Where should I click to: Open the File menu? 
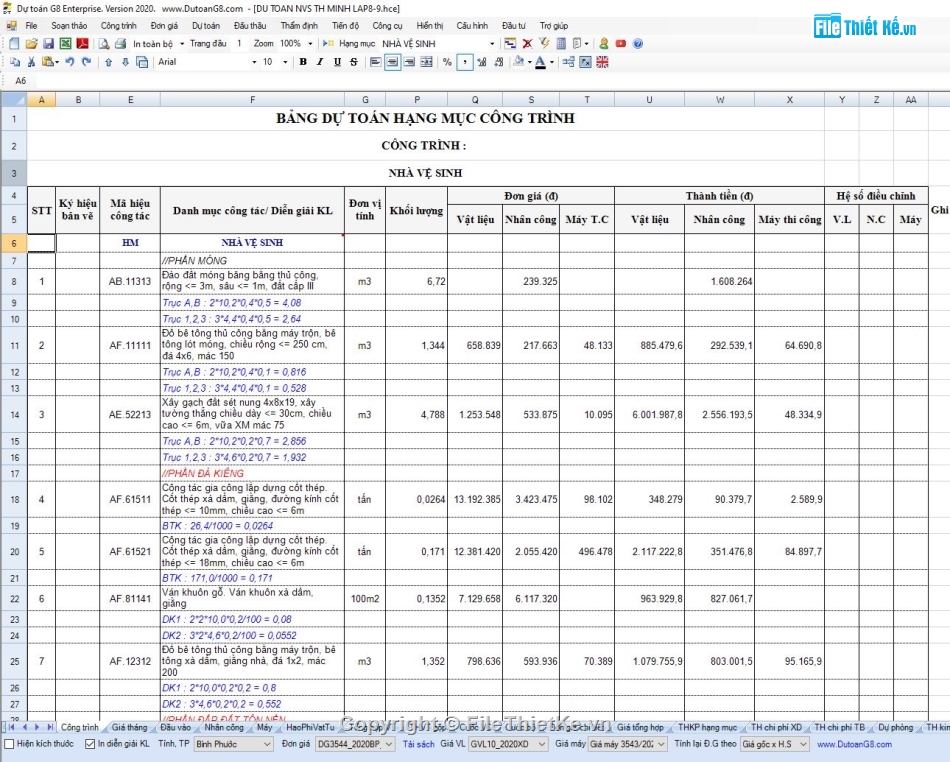point(32,25)
